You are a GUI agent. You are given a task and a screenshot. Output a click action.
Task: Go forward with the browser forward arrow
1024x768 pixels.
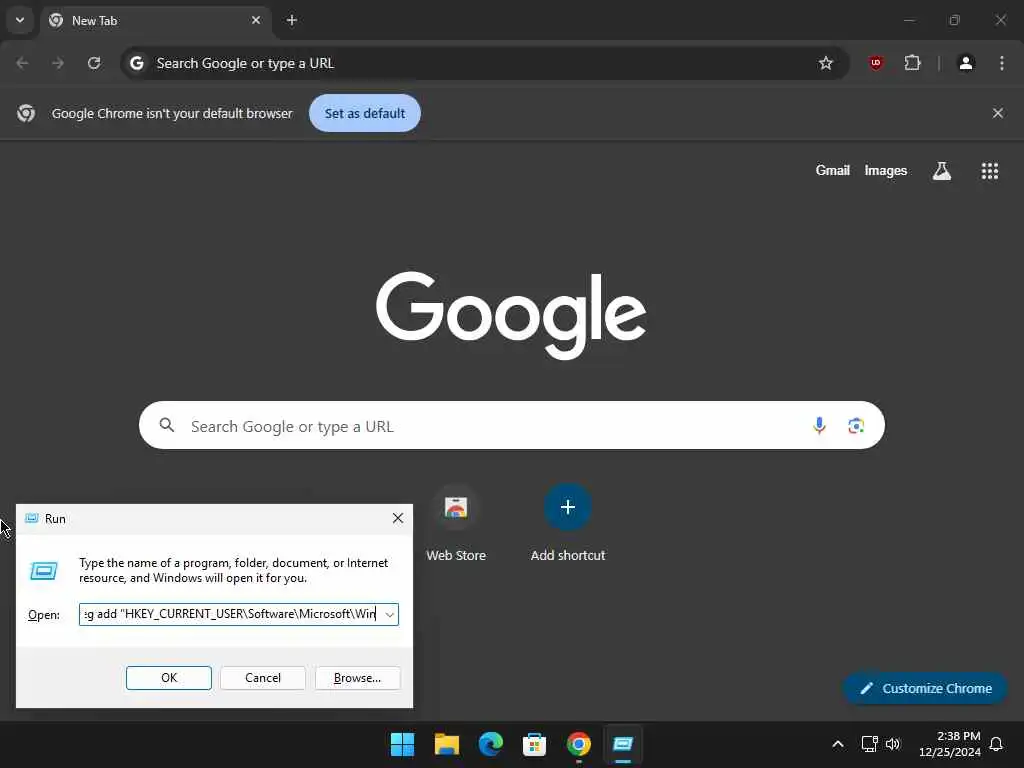click(58, 63)
